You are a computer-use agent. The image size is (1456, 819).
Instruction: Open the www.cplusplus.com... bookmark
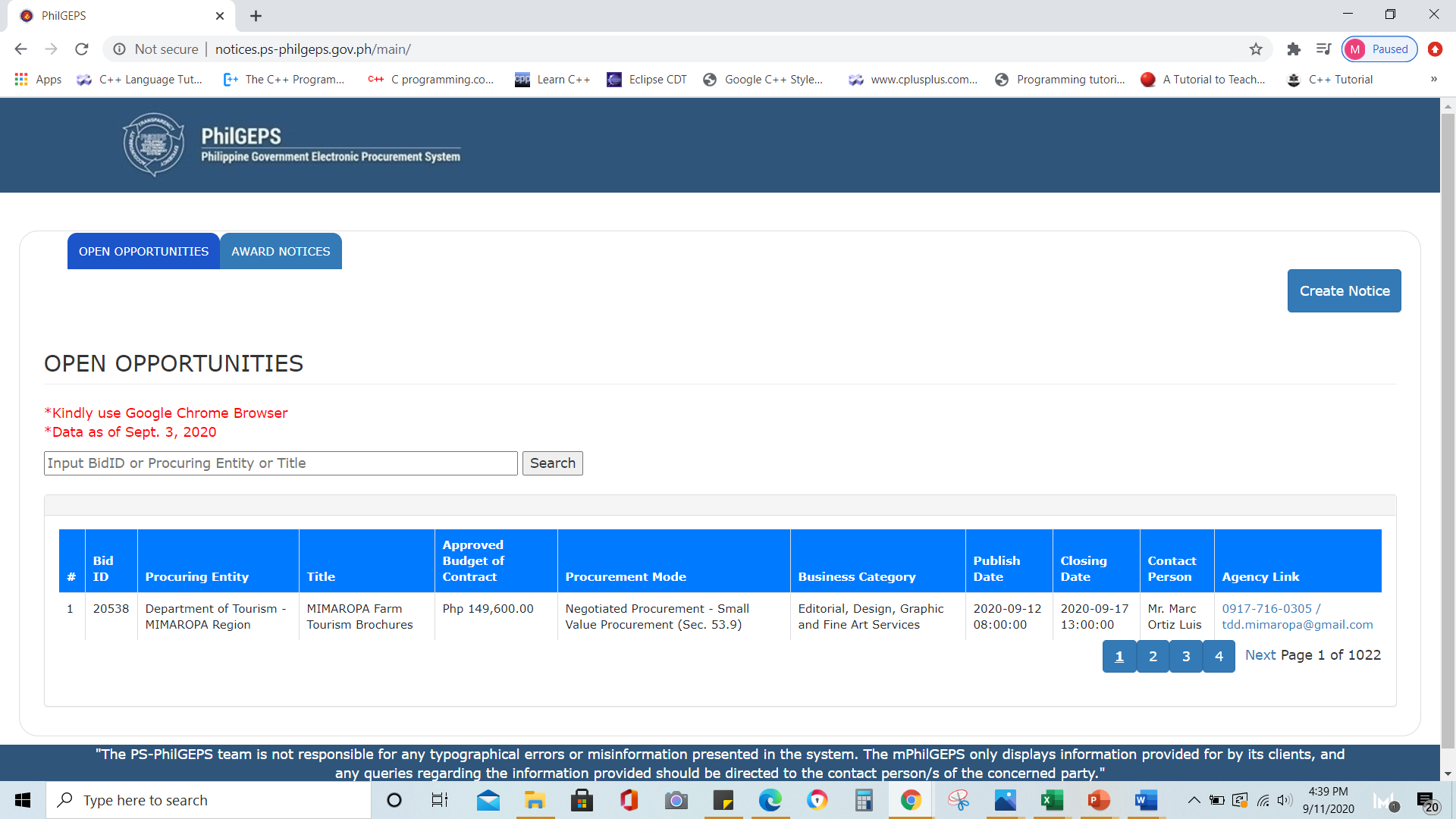click(x=913, y=80)
